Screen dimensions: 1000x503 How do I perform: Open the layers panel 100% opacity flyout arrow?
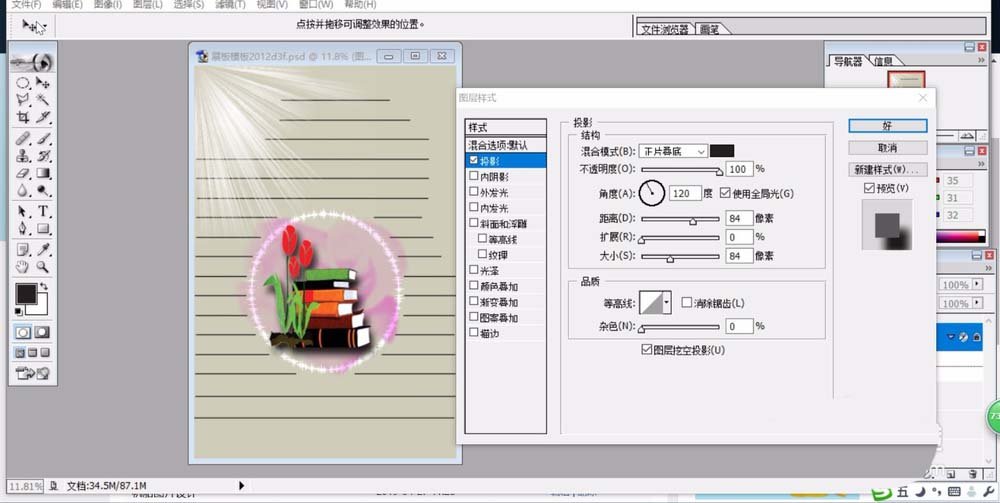(976, 285)
